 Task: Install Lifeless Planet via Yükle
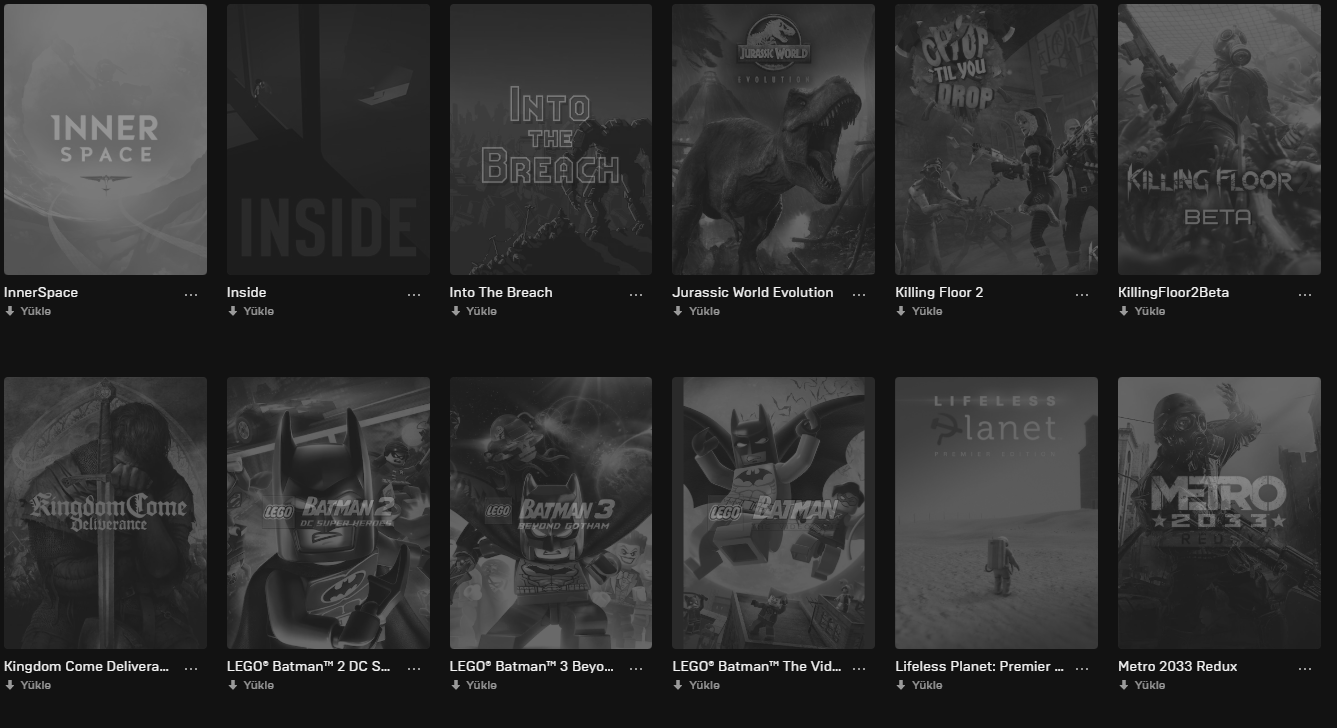[920, 685]
